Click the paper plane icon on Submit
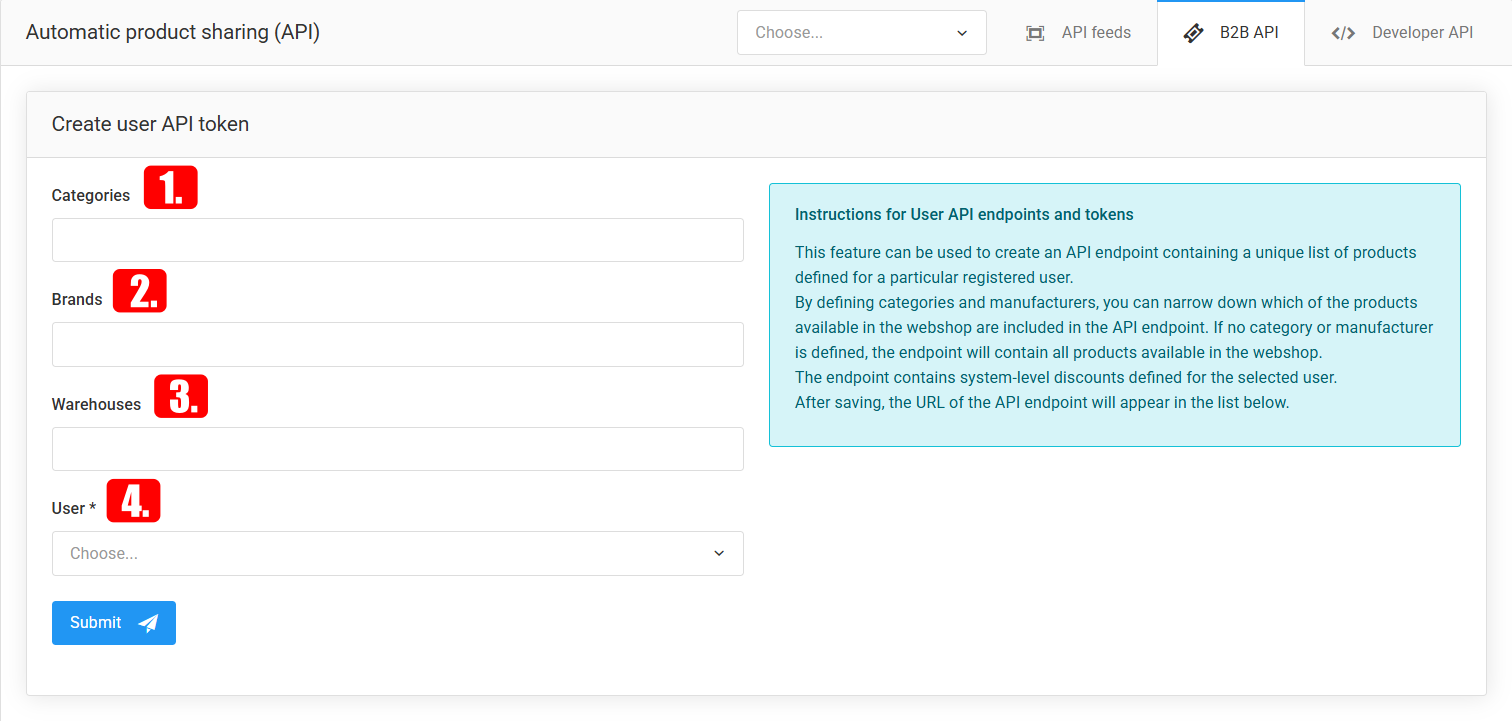1512x721 pixels. click(148, 623)
